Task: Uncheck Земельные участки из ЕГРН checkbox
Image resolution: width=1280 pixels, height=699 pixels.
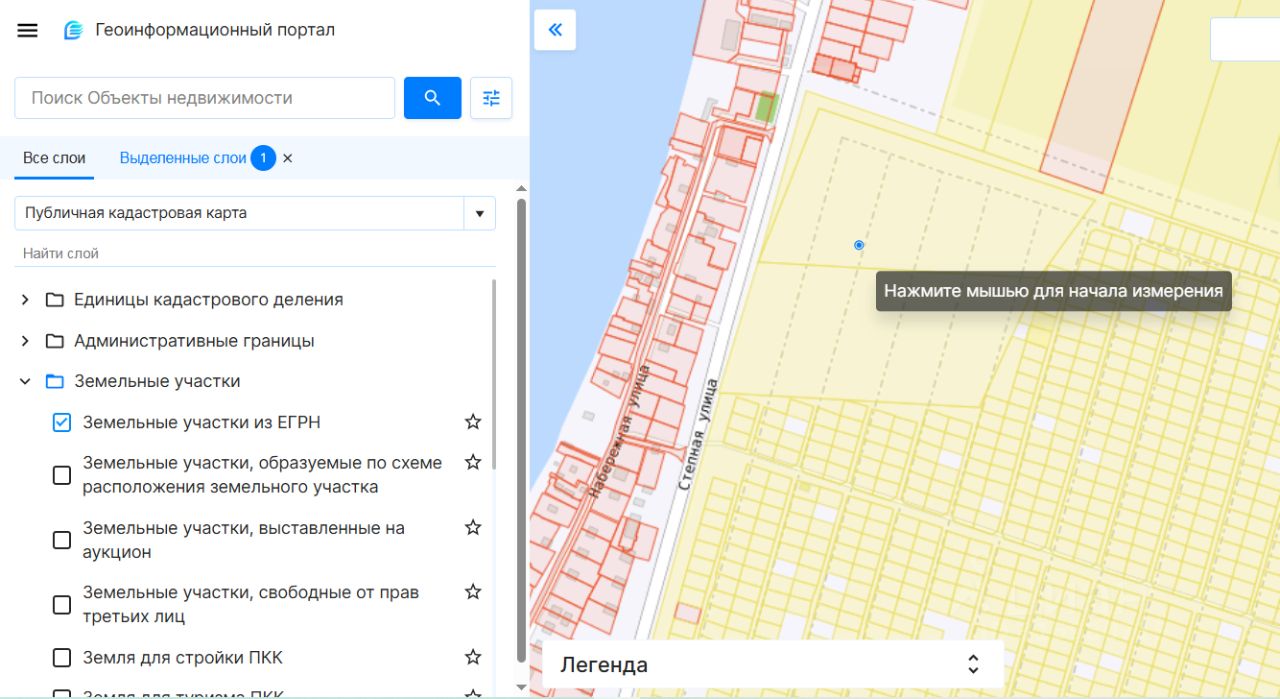Action: pos(62,423)
